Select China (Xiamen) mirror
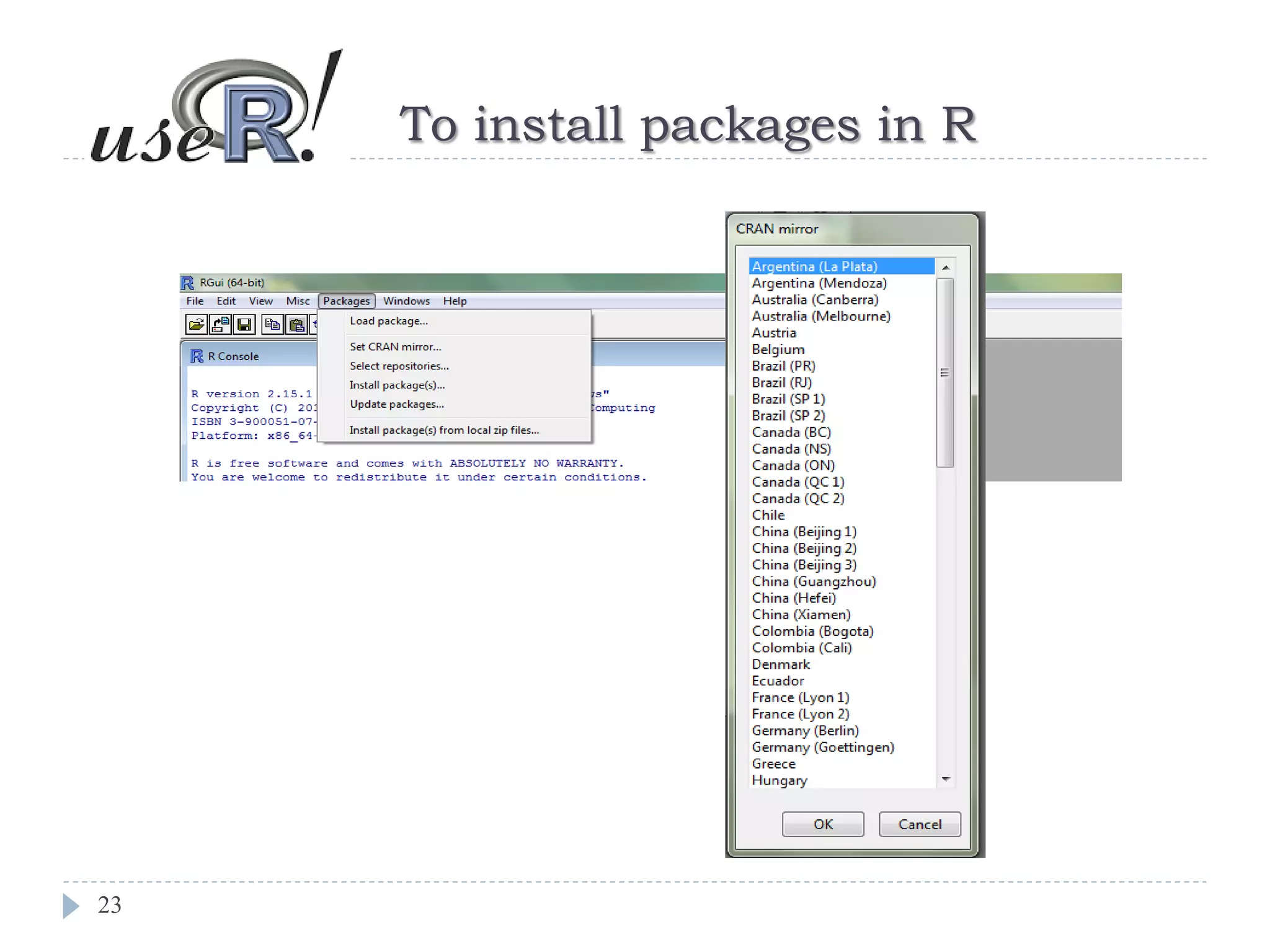The image size is (1270, 952). tap(841, 615)
